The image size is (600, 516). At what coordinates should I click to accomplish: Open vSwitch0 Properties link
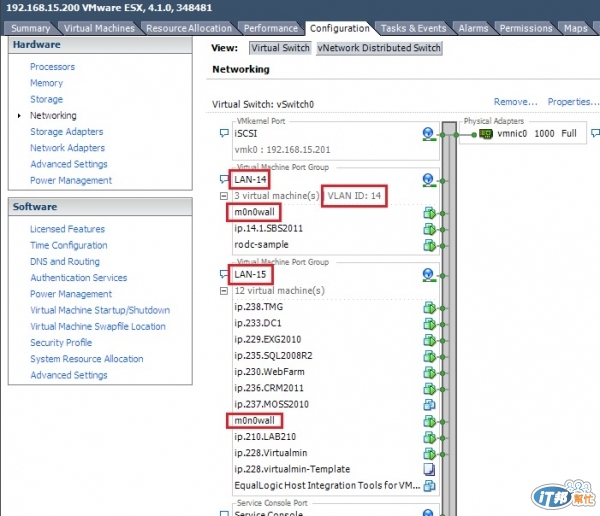click(573, 102)
